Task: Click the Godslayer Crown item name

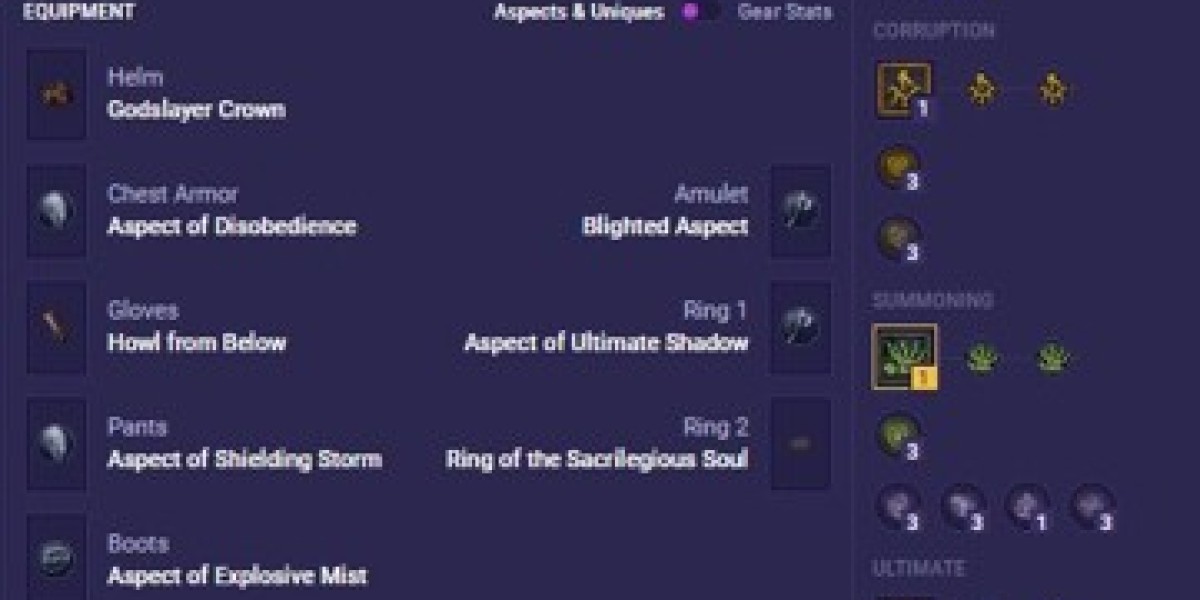Action: 196,109
